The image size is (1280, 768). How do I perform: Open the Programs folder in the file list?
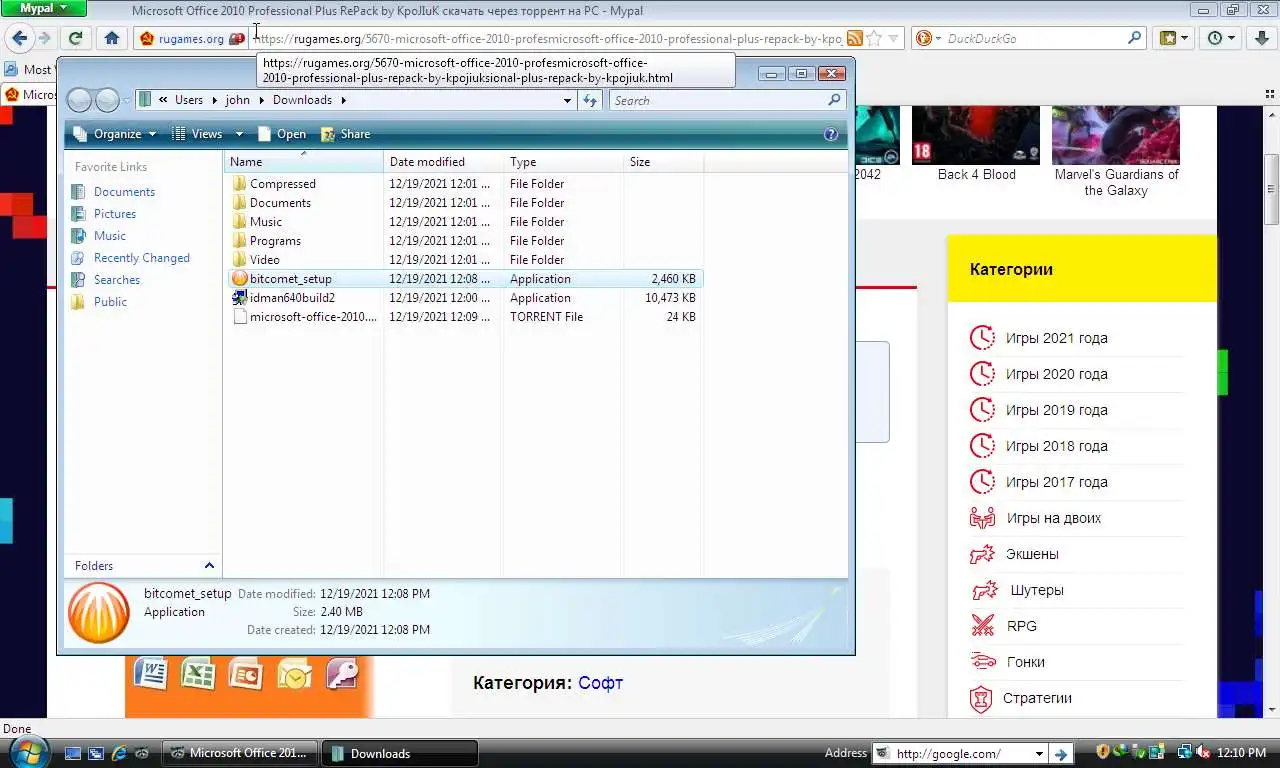tap(275, 241)
